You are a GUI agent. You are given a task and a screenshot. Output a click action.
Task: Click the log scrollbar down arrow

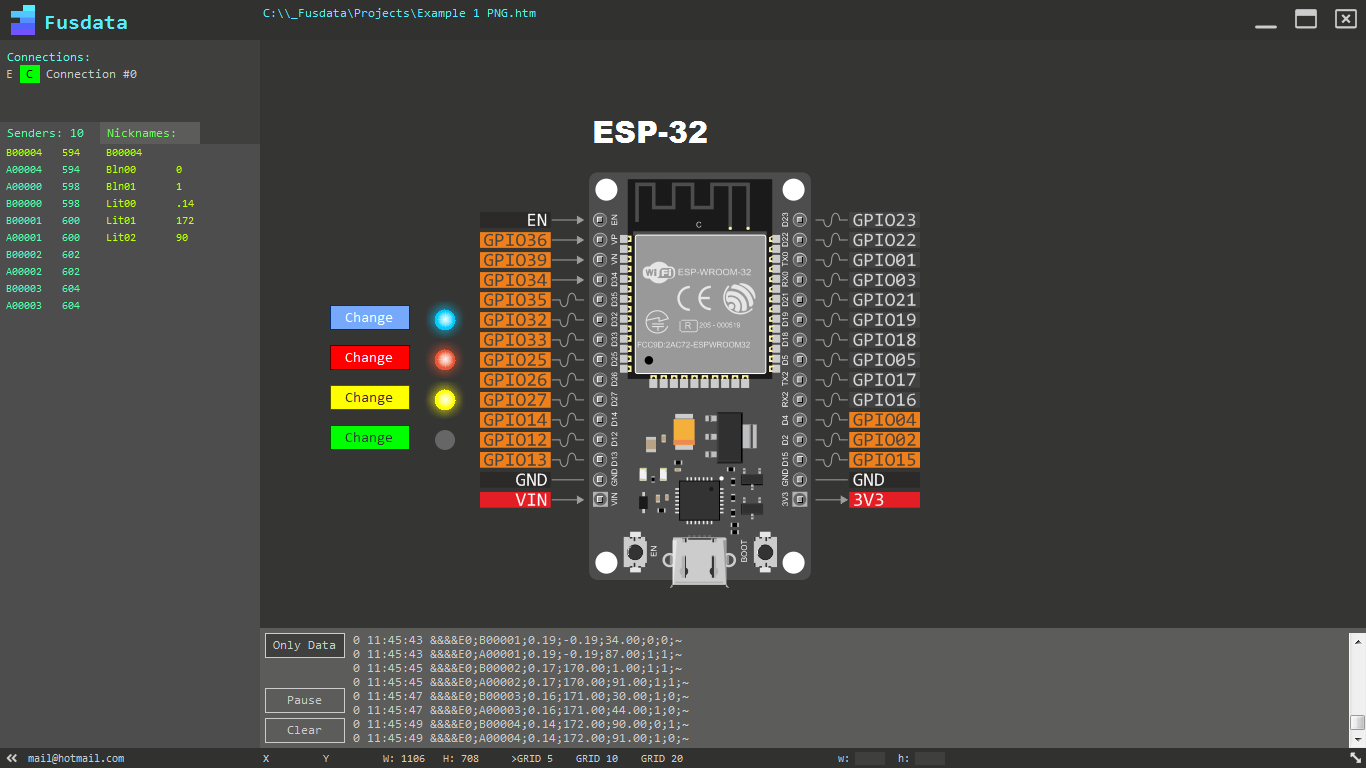pyautogui.click(x=1357, y=738)
